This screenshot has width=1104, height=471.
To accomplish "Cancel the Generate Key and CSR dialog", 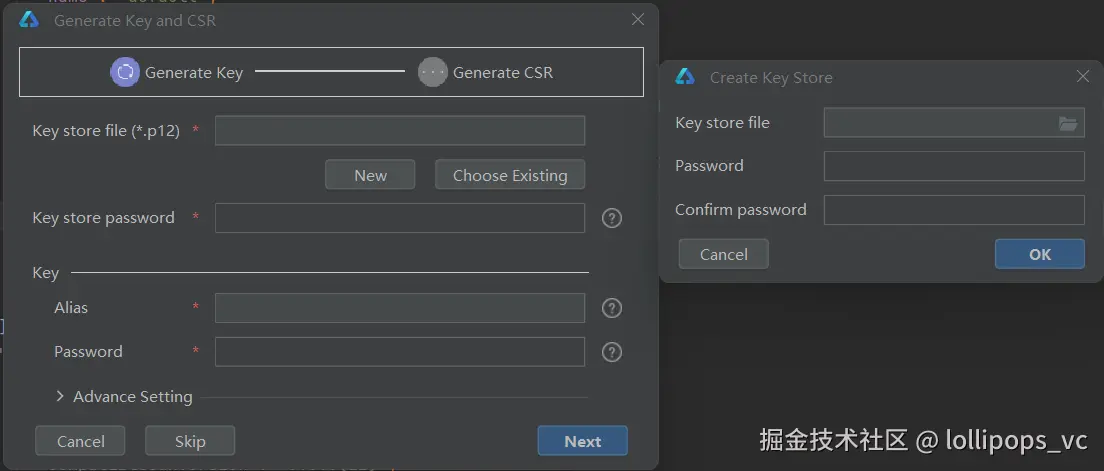I will (x=80, y=441).
